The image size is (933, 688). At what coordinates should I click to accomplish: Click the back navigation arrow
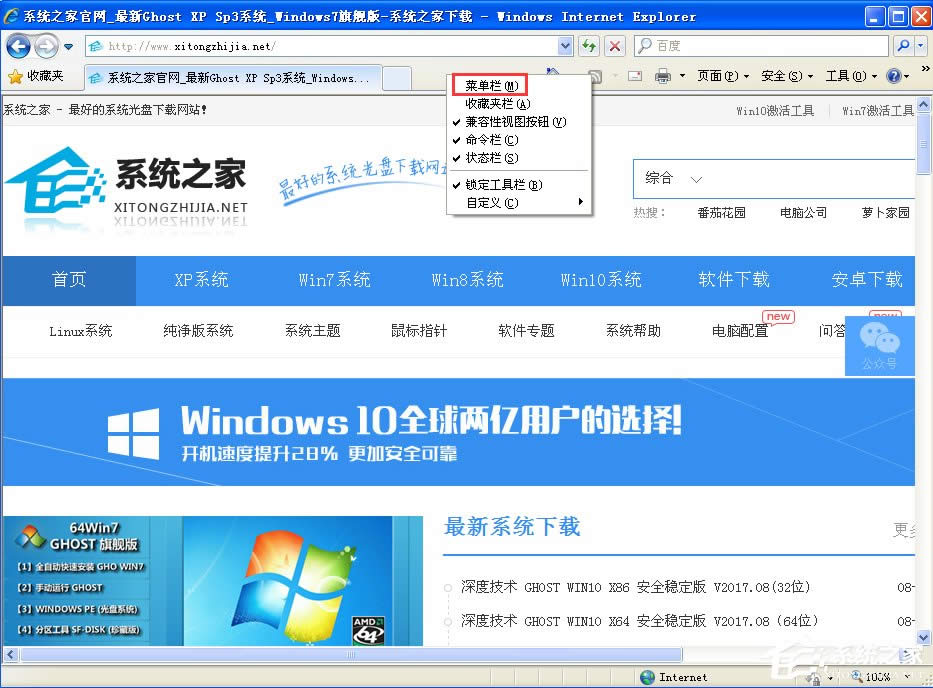pos(20,45)
